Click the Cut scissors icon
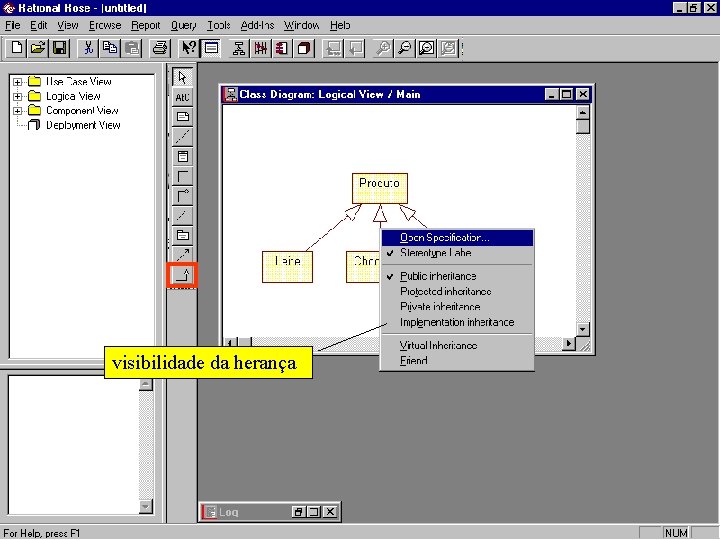 pos(88,48)
